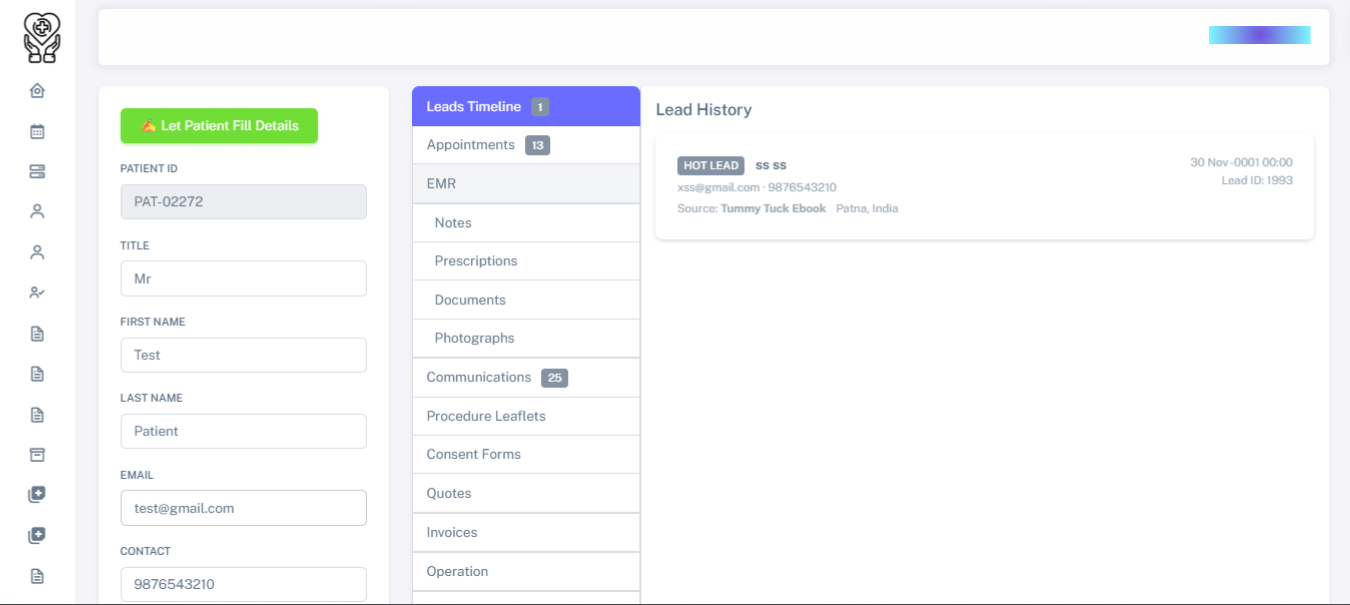
Task: Open the Operation tab
Action: coord(526,571)
